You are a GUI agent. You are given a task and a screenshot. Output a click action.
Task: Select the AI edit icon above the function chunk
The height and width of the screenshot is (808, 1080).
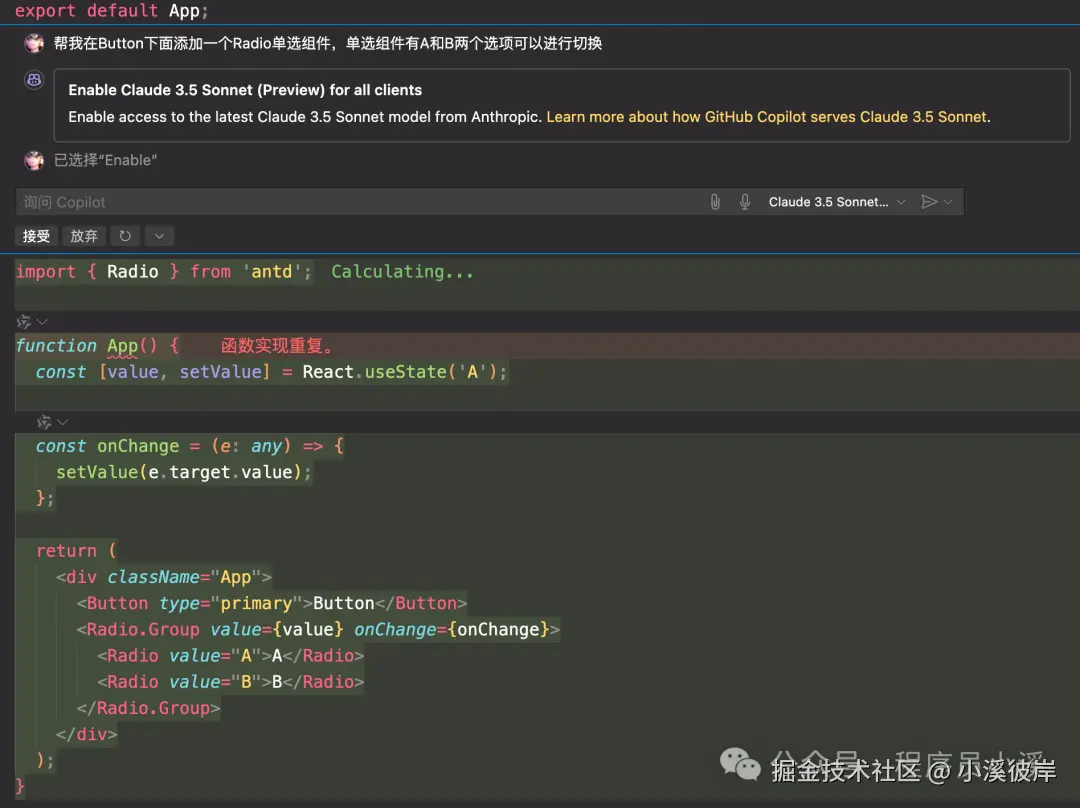tap(25, 322)
